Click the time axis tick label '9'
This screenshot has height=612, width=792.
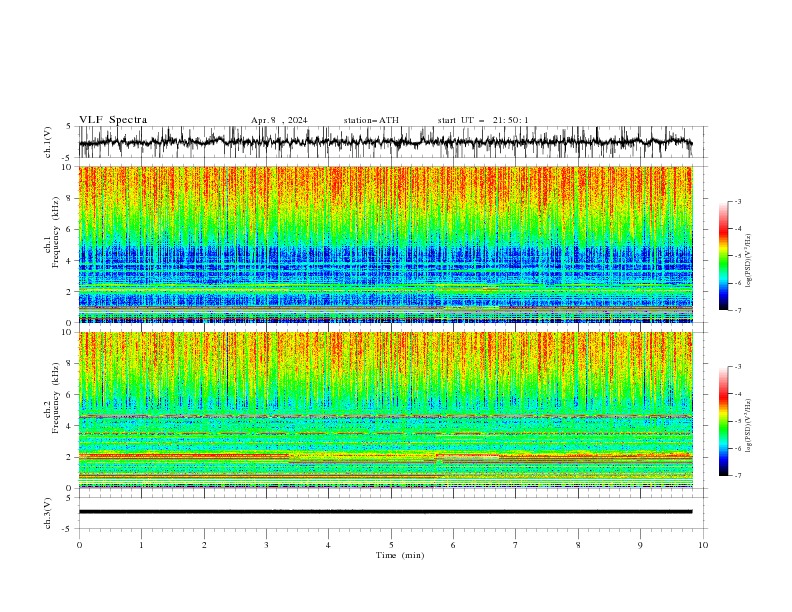(640, 545)
